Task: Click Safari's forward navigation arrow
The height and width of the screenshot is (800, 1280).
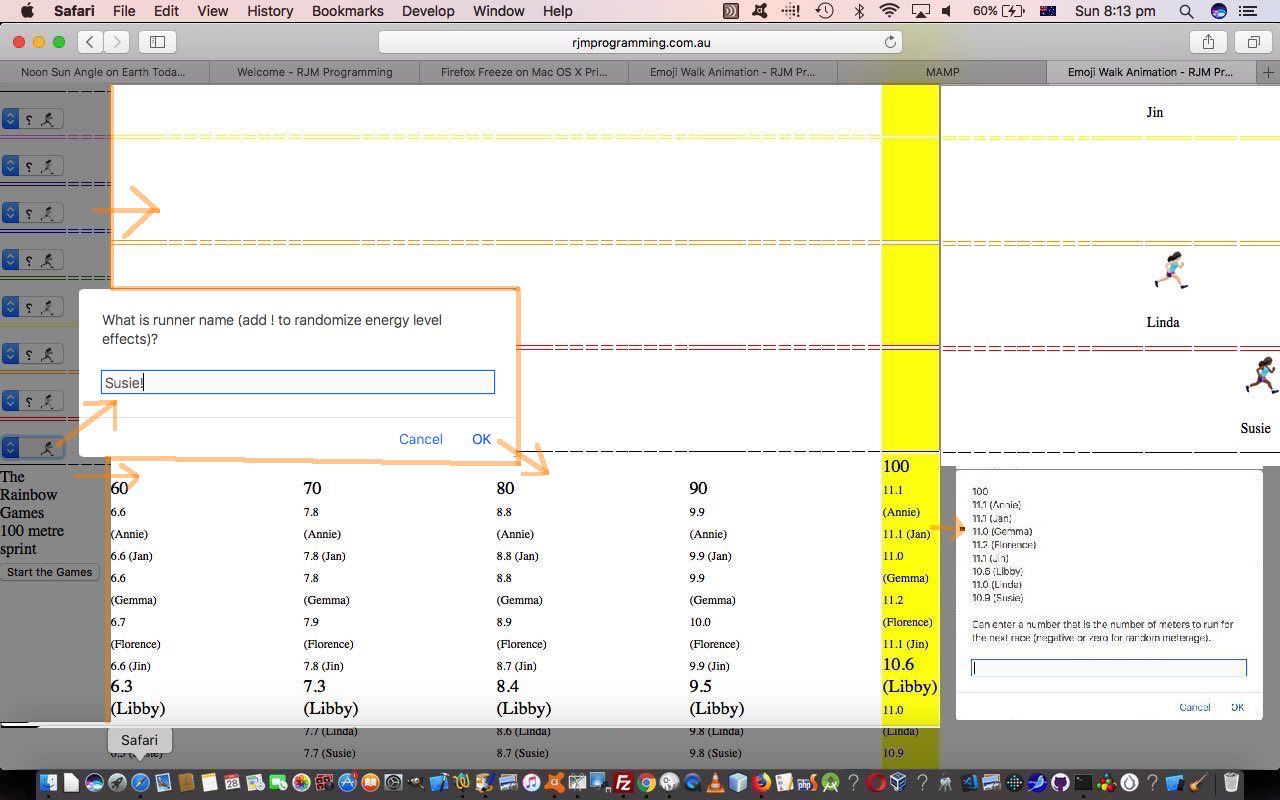Action: pos(117,42)
